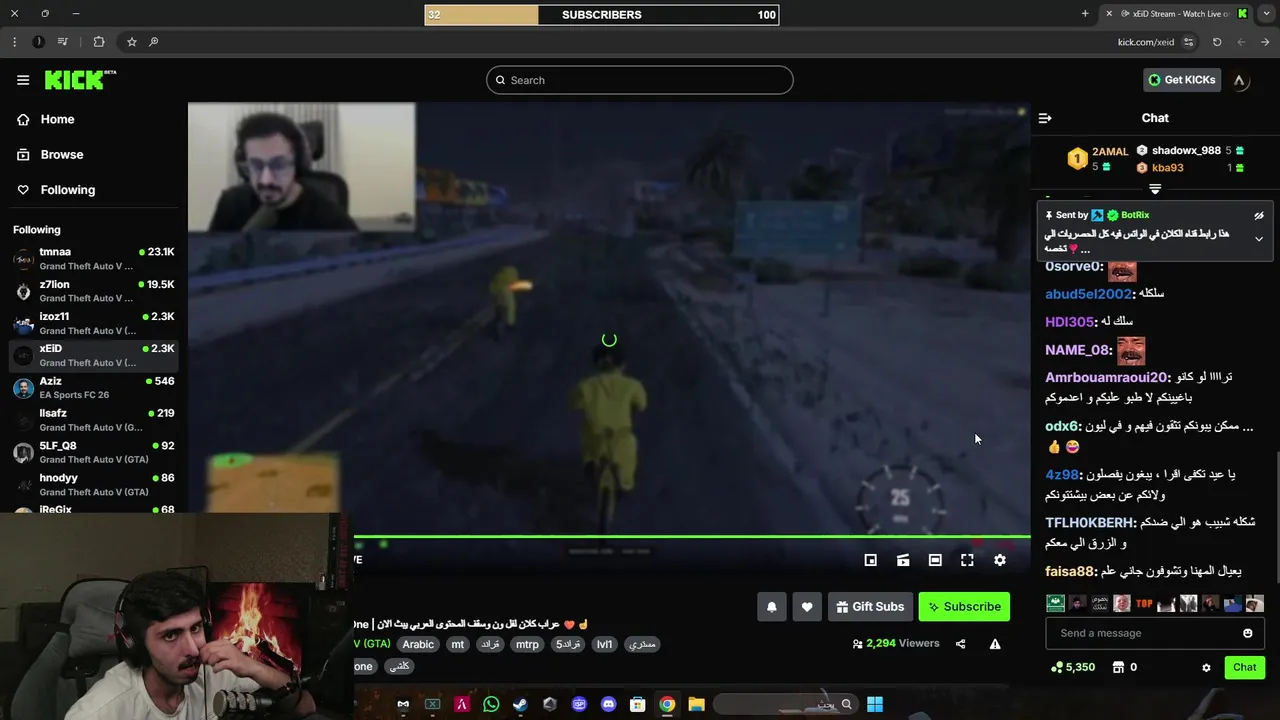Open the Aziz EA Sports FC channel
The height and width of the screenshot is (720, 1280).
click(x=94, y=388)
